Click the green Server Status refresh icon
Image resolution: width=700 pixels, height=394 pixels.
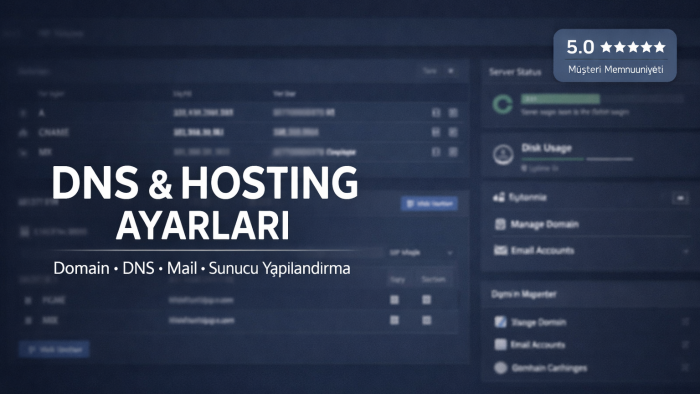coord(502,104)
